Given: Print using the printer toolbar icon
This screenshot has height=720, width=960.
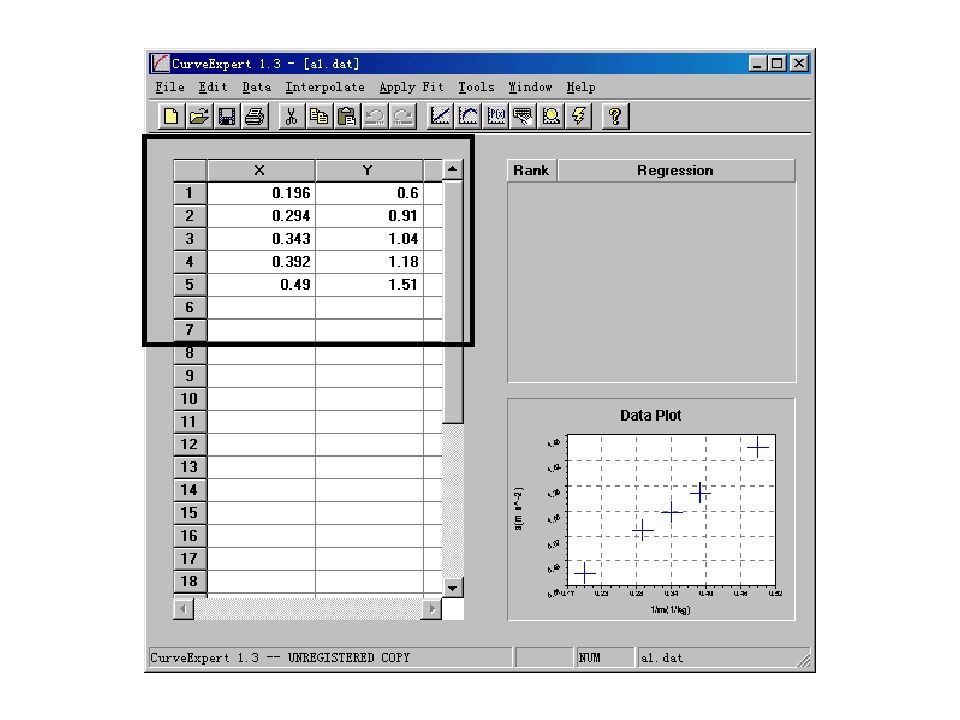Looking at the screenshot, I should click(x=254, y=117).
